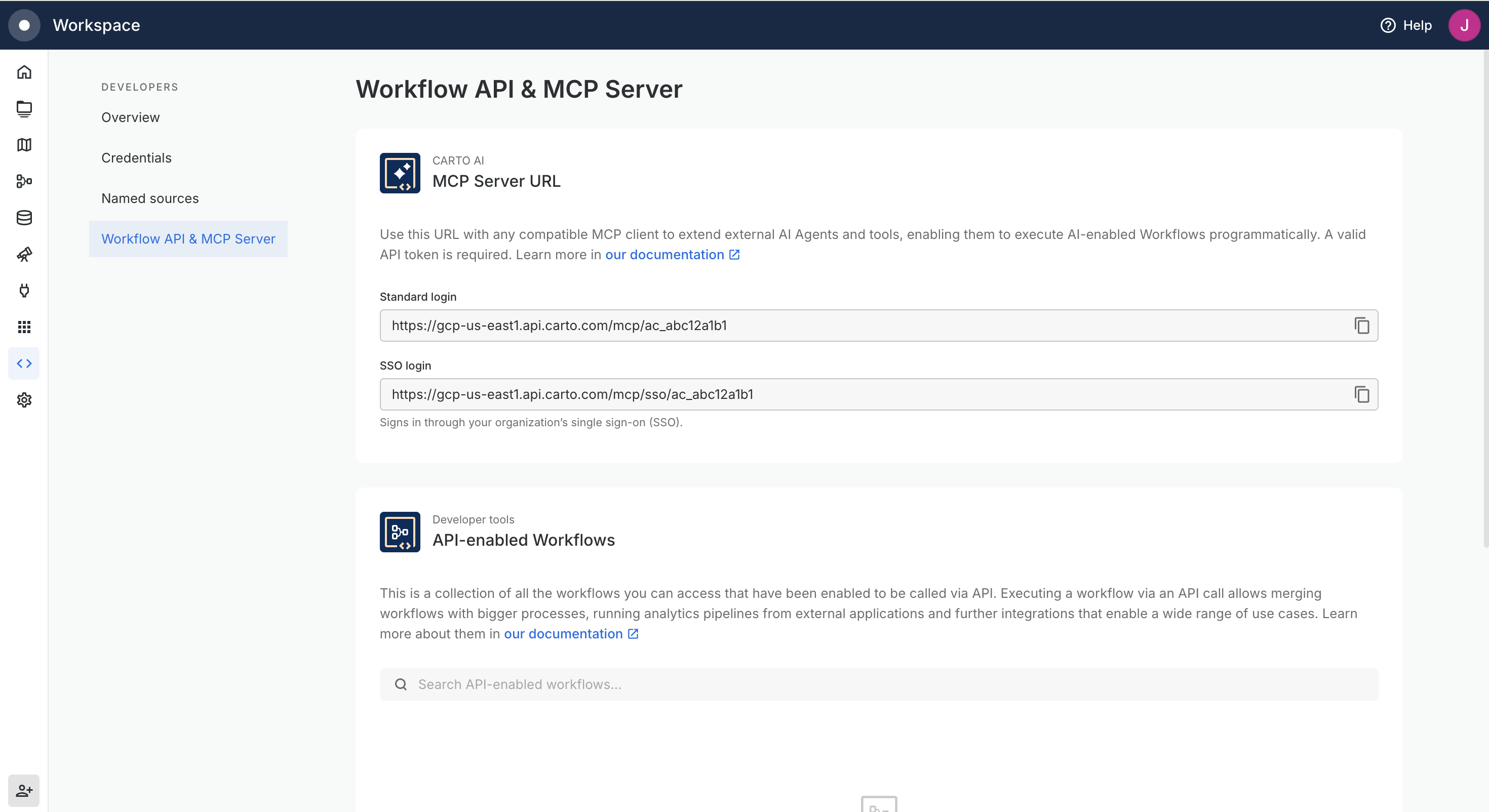This screenshot has height=812, width=1489.
Task: Click the Workflow API & MCP Server heading
Action: click(519, 89)
